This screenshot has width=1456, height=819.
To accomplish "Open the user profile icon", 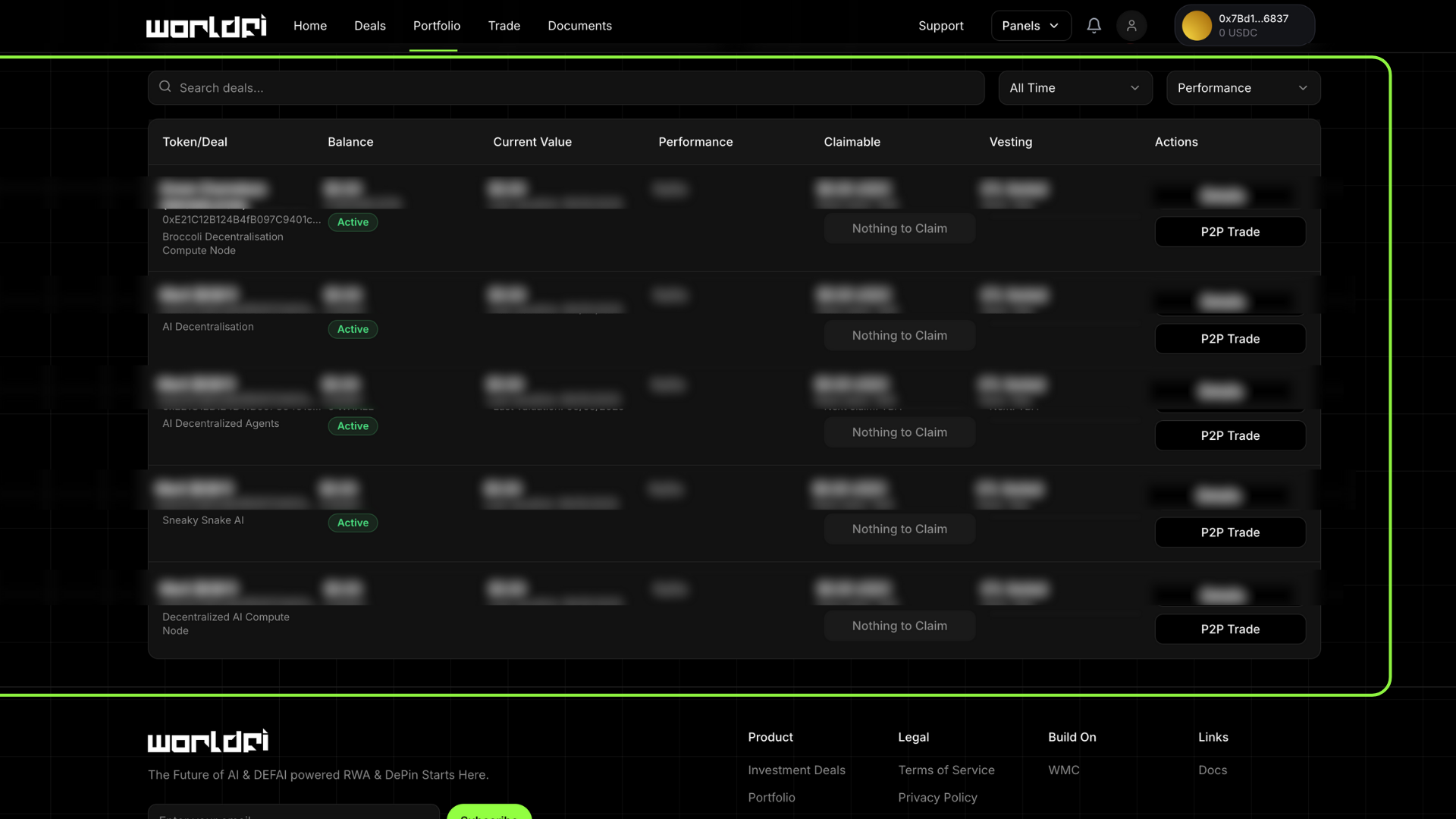I will 1131,26.
